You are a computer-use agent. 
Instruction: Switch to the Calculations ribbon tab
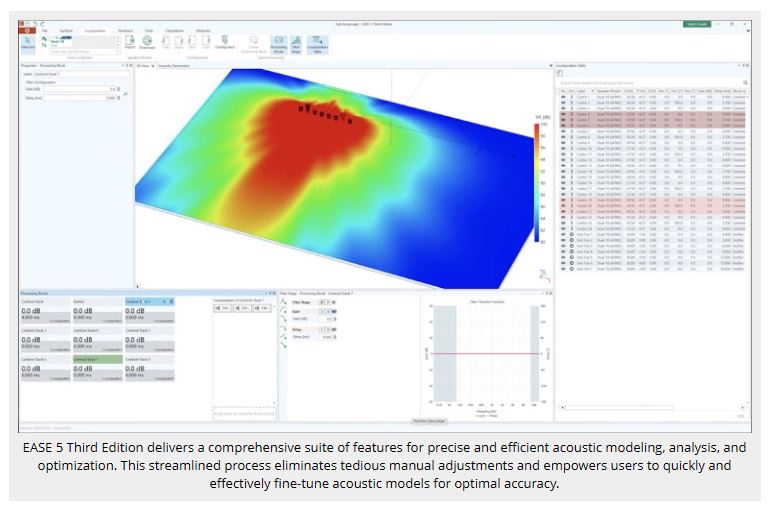[174, 31]
